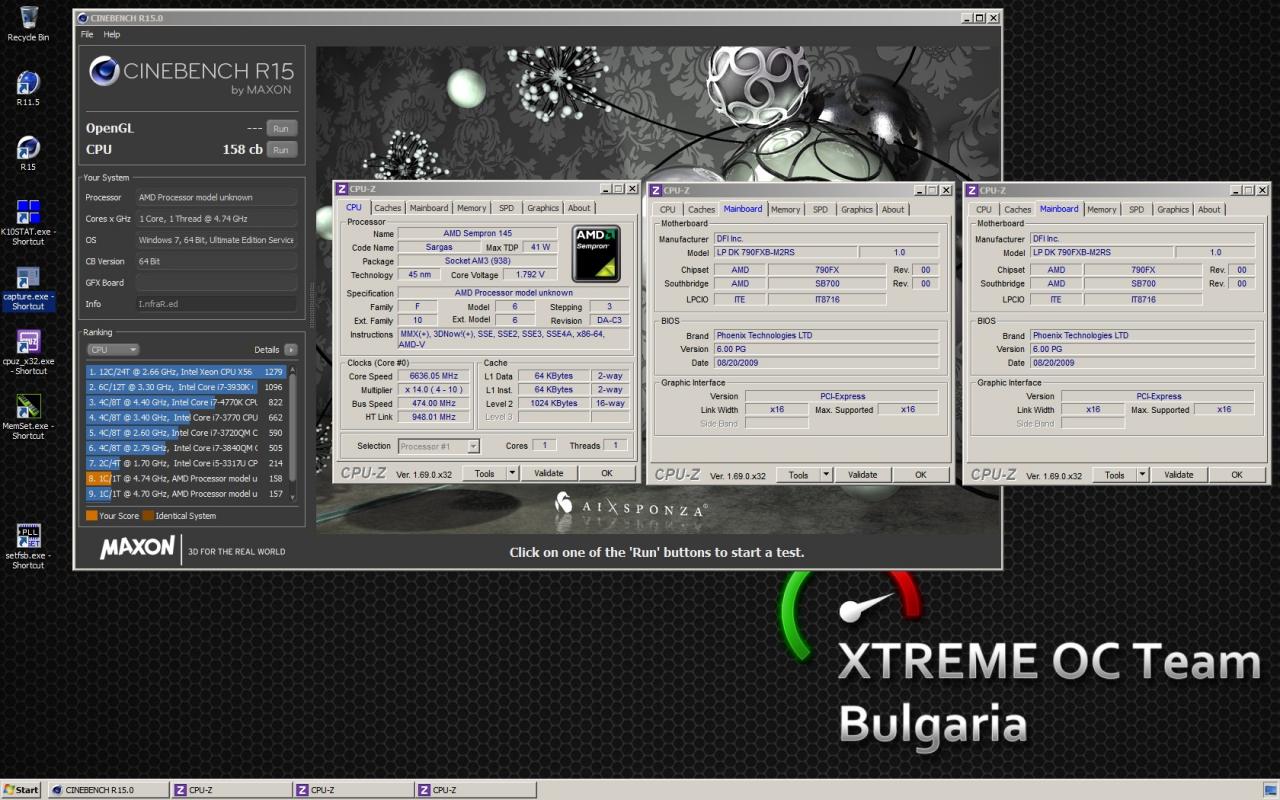Select the MemSet.exe shortcut icon
This screenshot has width=1280, height=800.
click(x=28, y=417)
